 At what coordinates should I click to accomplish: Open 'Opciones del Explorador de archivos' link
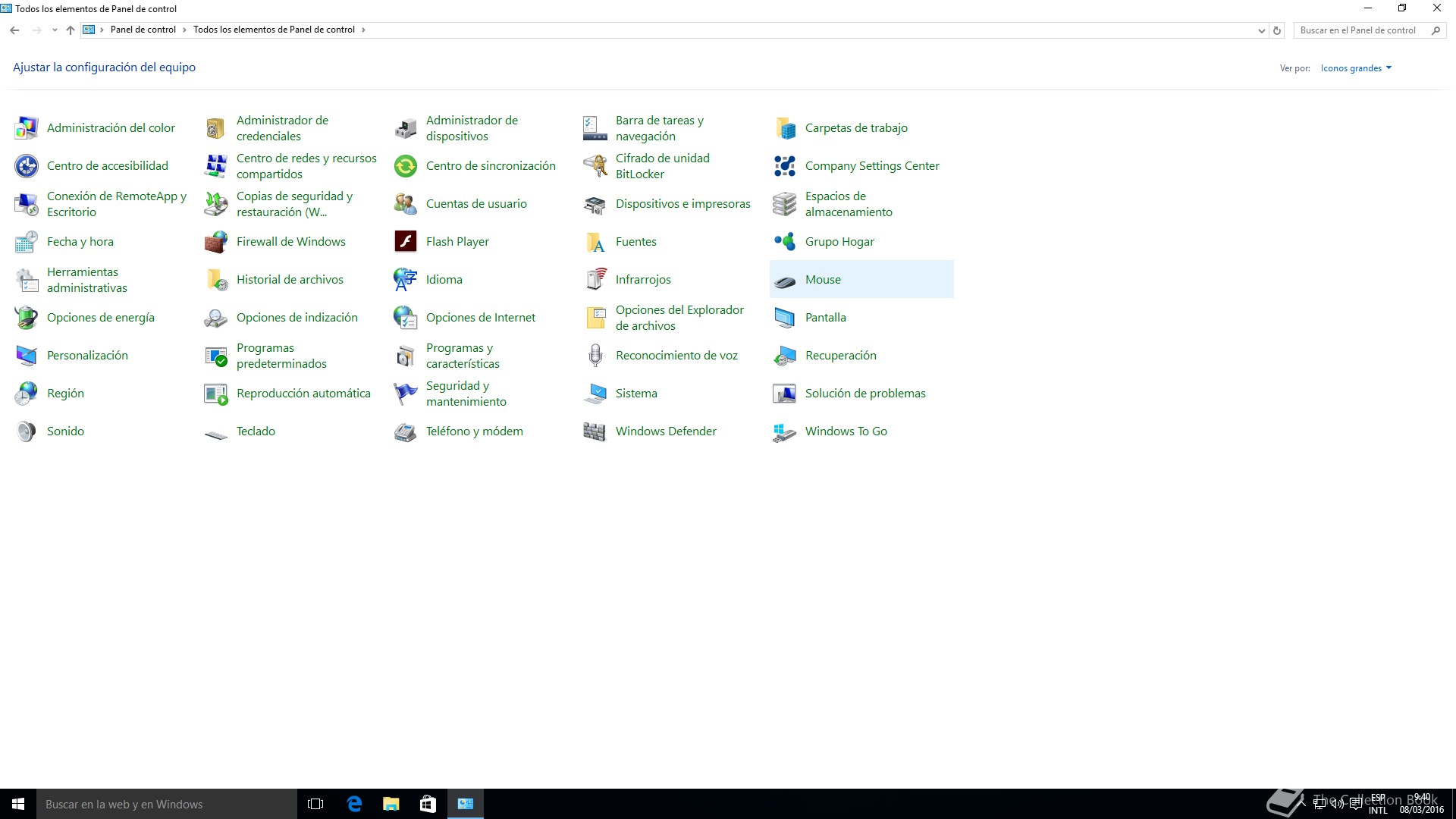click(x=679, y=318)
